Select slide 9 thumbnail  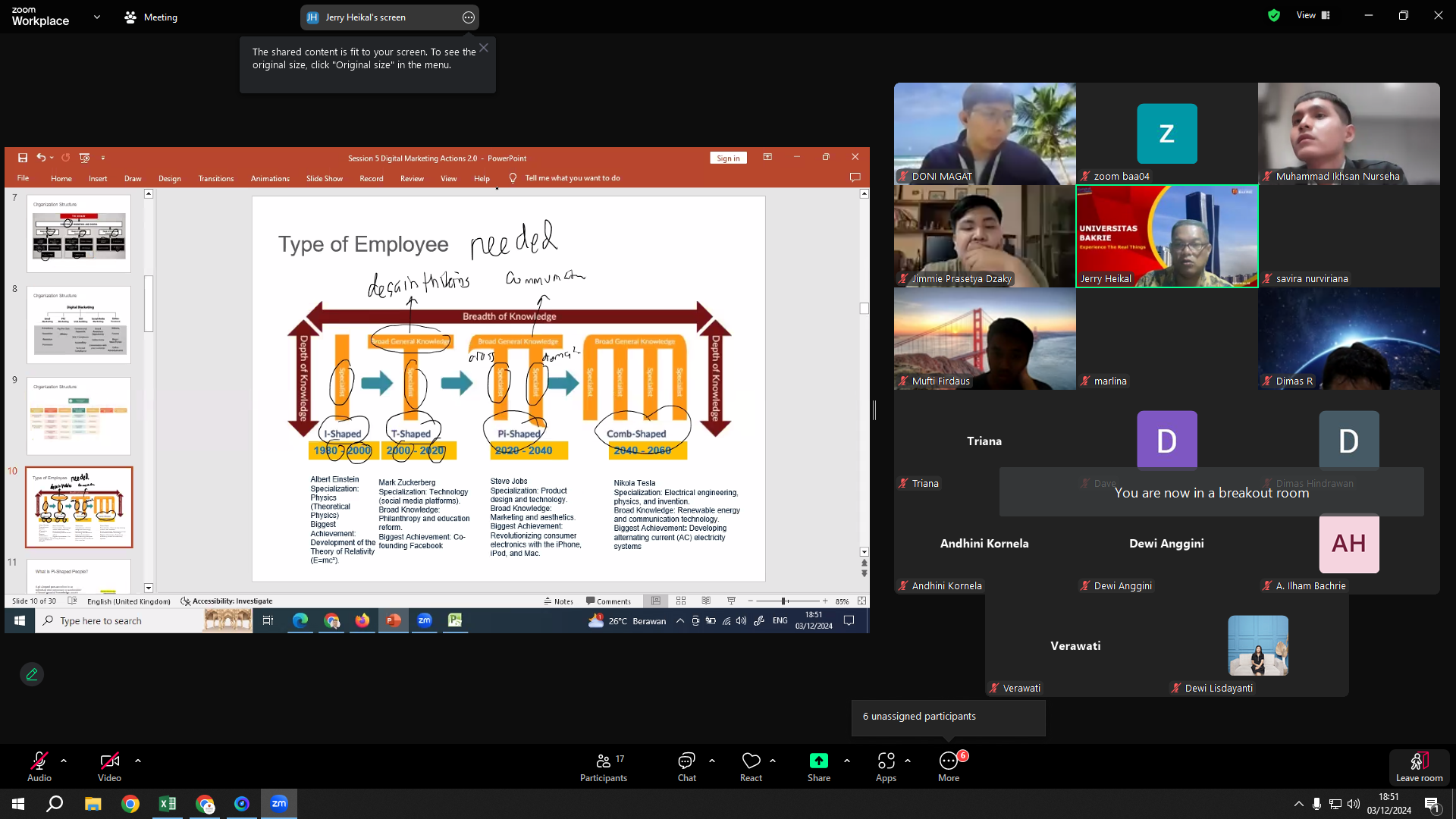tap(79, 416)
